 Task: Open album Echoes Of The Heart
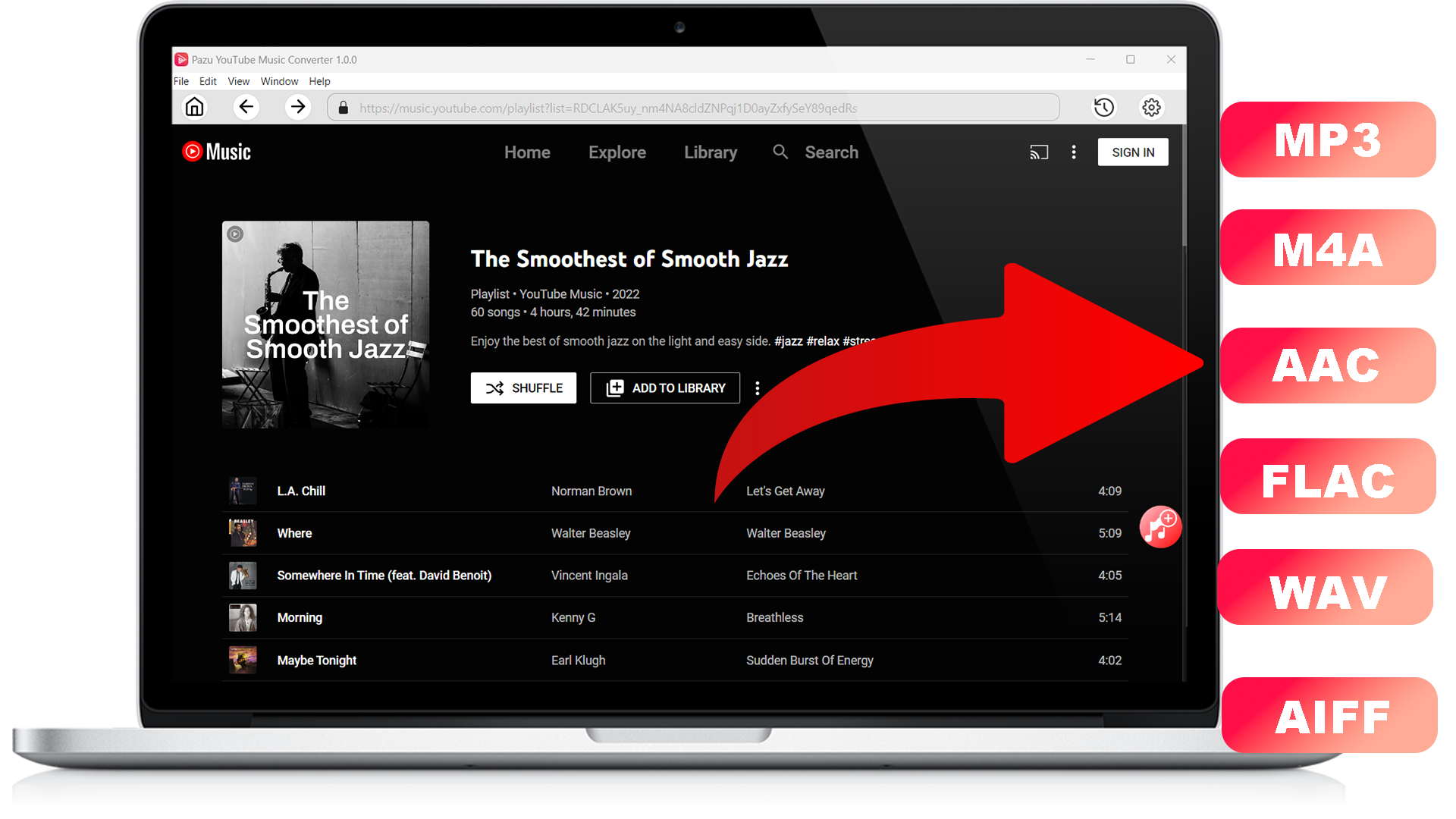click(x=802, y=576)
